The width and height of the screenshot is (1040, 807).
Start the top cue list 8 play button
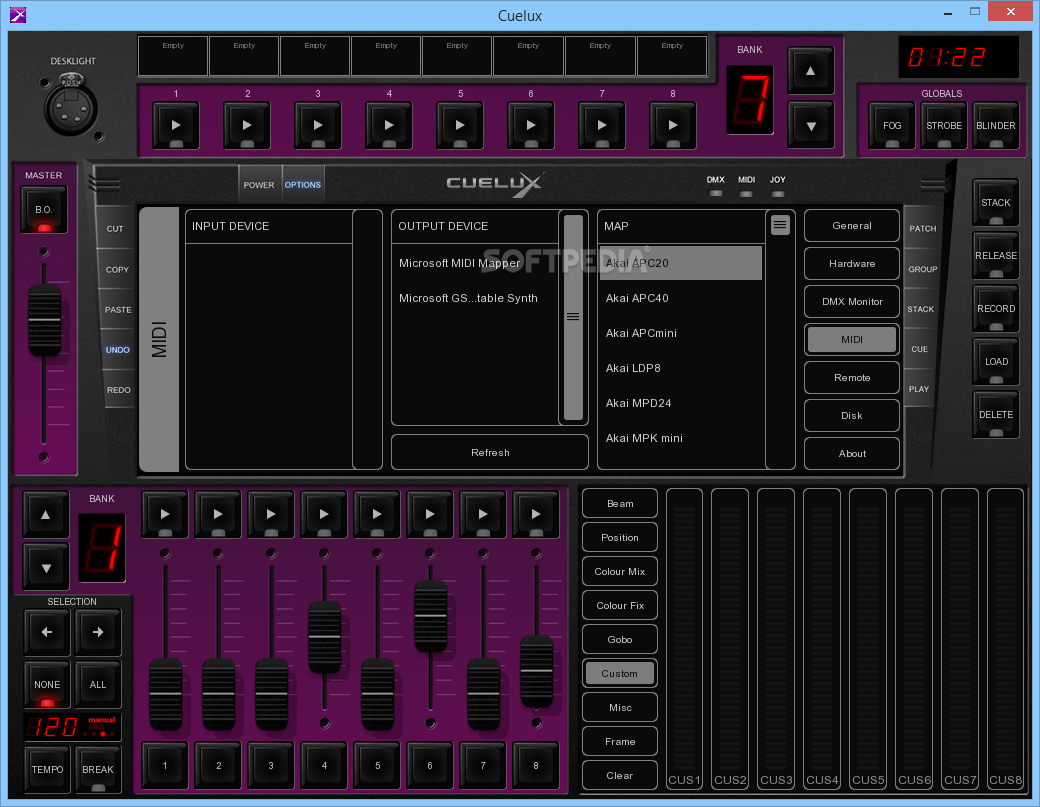673,125
